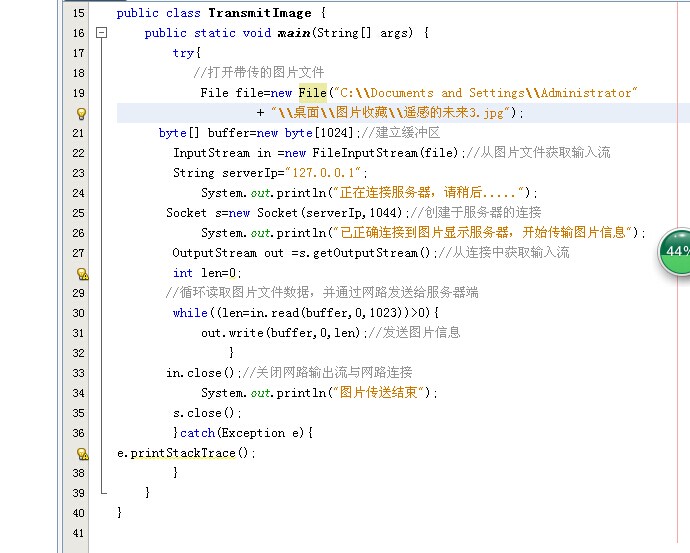Click line number 30 in the gutter
690x553 pixels.
pos(78,313)
